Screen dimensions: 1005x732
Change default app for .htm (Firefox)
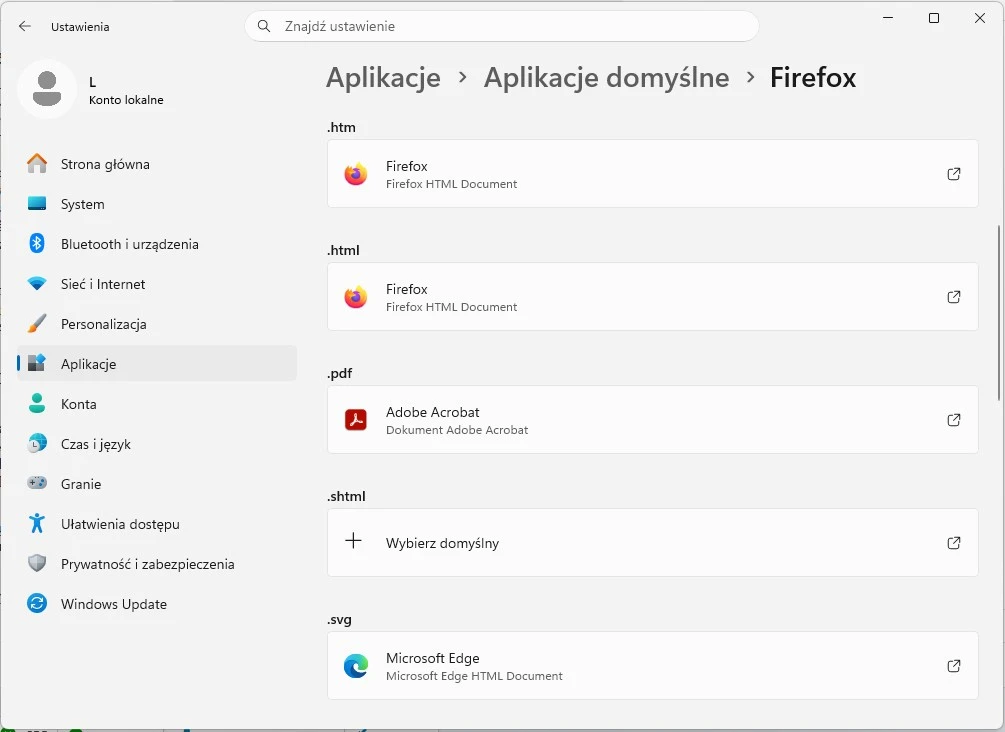point(652,174)
